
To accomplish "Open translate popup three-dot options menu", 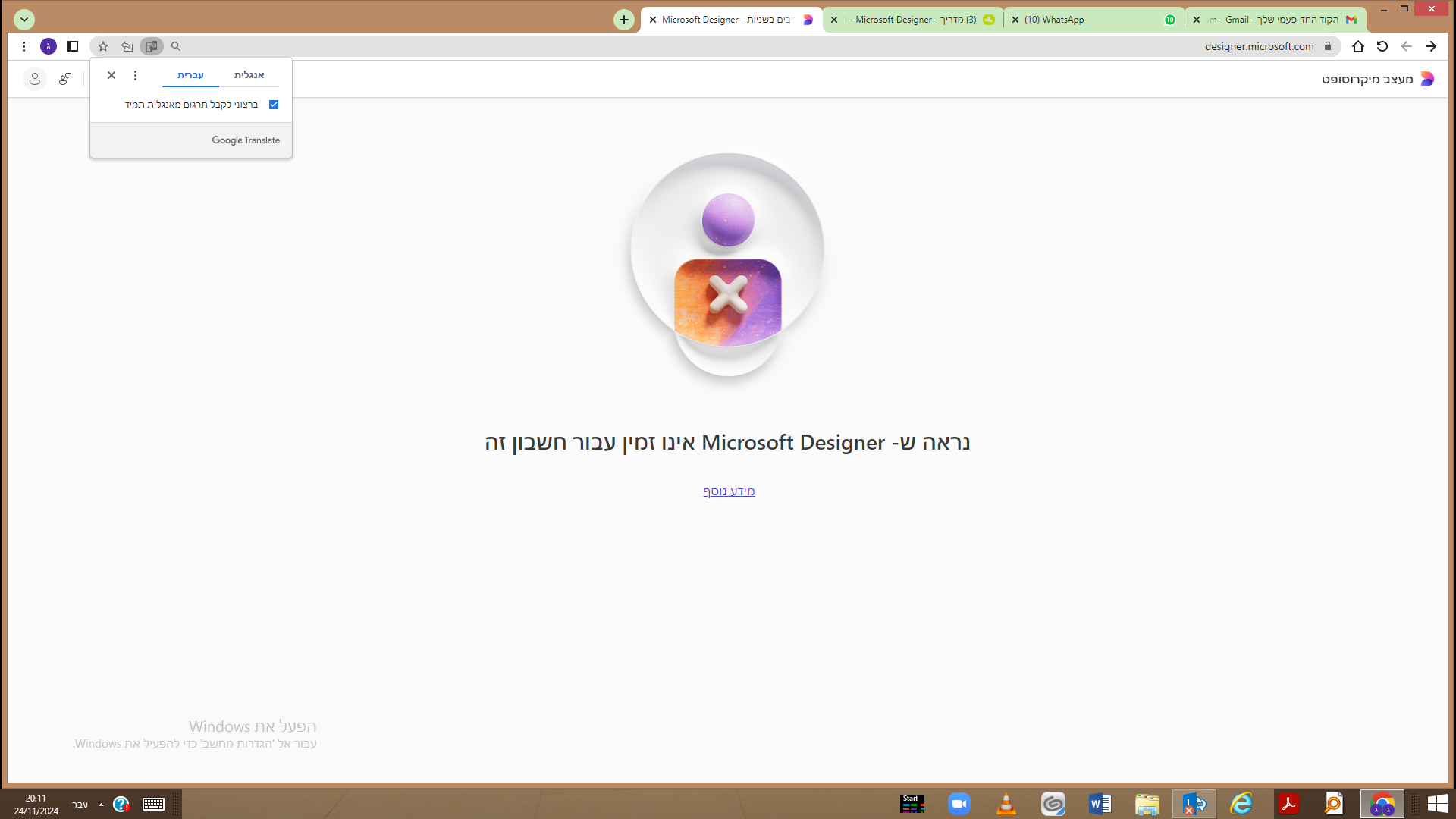I will 135,75.
